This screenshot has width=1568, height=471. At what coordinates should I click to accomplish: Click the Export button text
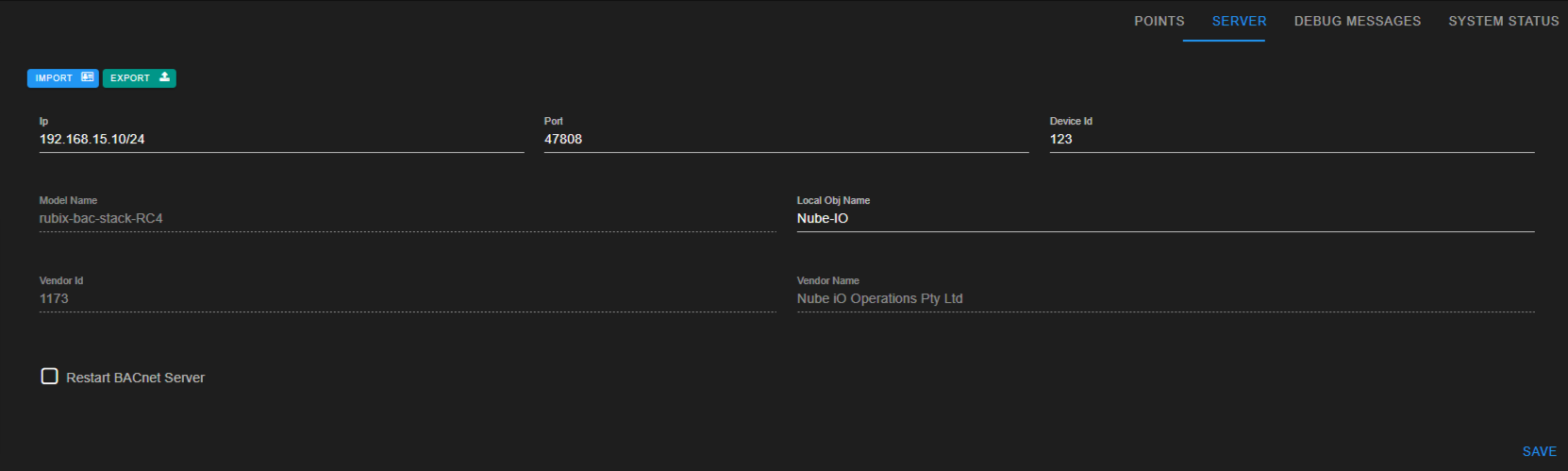[x=130, y=78]
